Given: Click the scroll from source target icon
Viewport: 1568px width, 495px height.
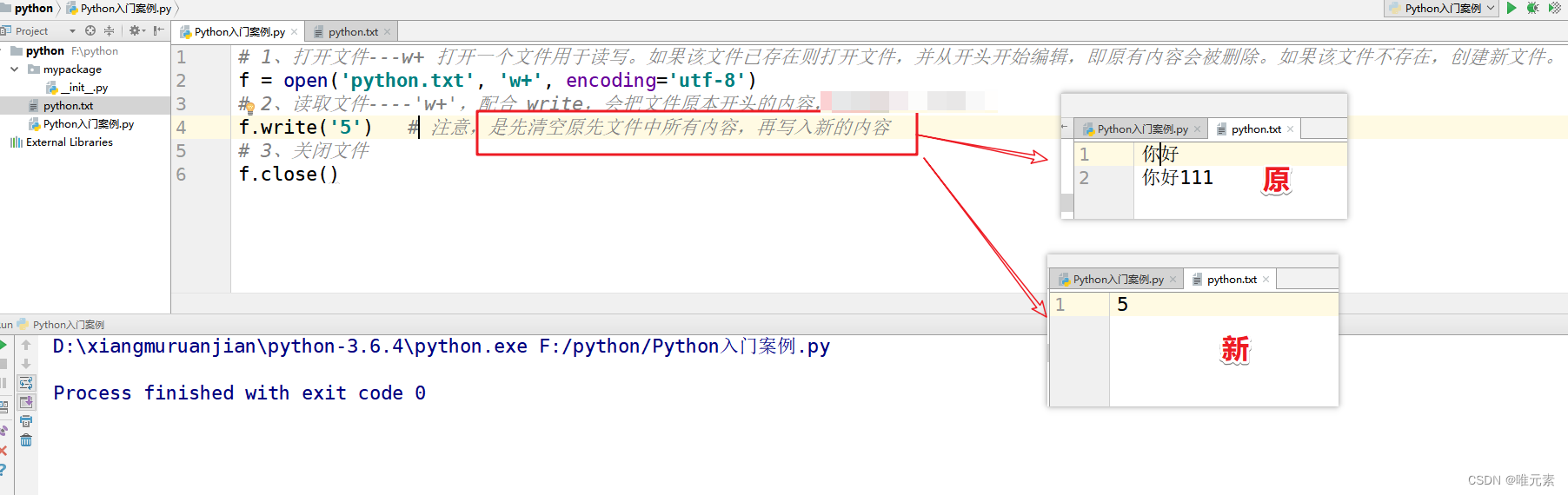Looking at the screenshot, I should tap(90, 30).
